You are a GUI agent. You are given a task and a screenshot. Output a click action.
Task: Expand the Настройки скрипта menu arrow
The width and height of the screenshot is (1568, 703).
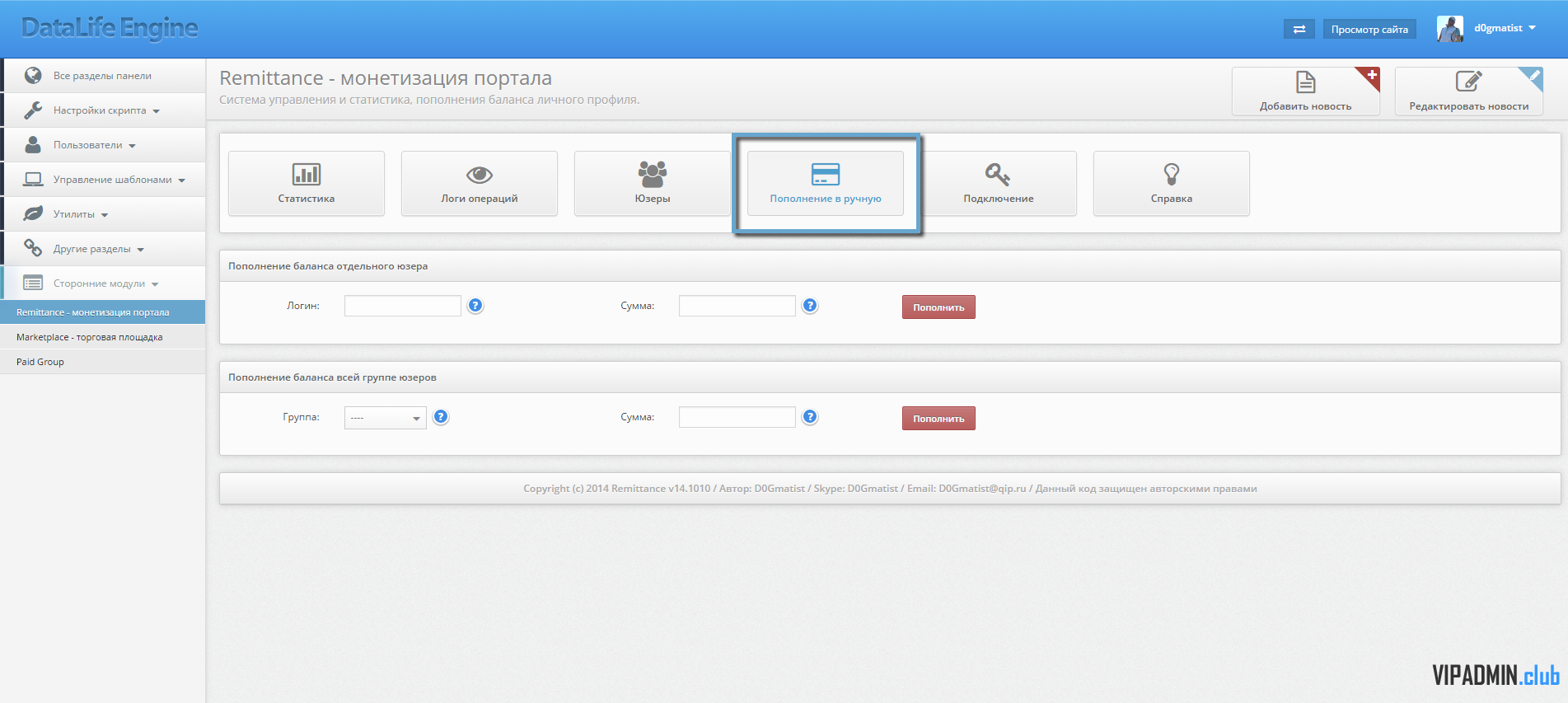click(157, 111)
